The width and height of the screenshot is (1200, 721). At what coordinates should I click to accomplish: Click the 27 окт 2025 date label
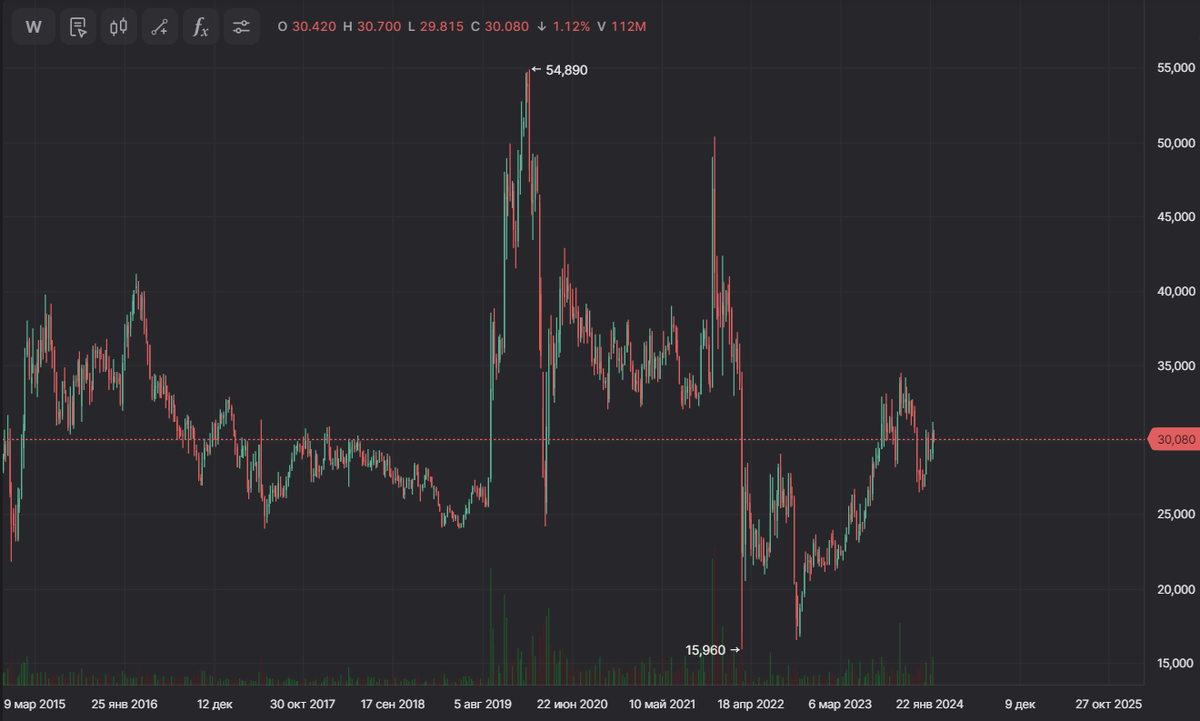pos(1108,704)
